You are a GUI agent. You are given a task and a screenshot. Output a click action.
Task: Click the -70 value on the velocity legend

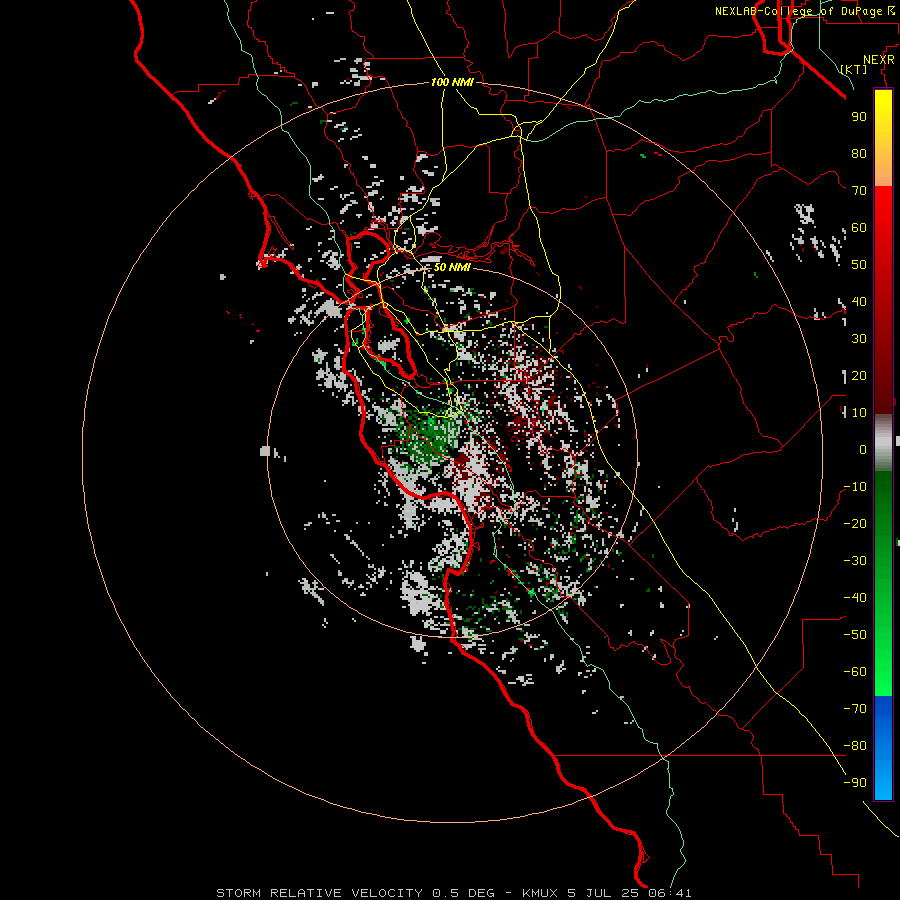pos(855,709)
